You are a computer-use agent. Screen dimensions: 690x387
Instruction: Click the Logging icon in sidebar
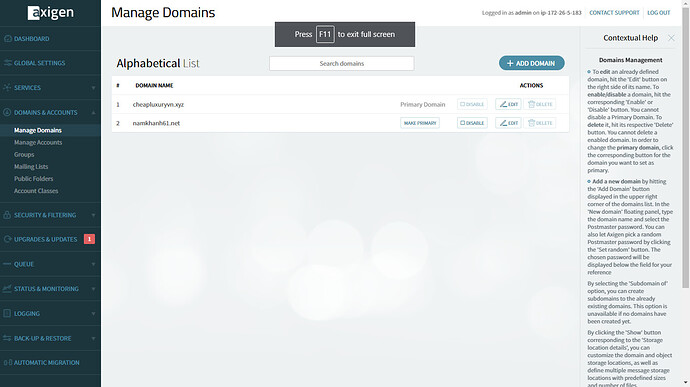[7, 313]
